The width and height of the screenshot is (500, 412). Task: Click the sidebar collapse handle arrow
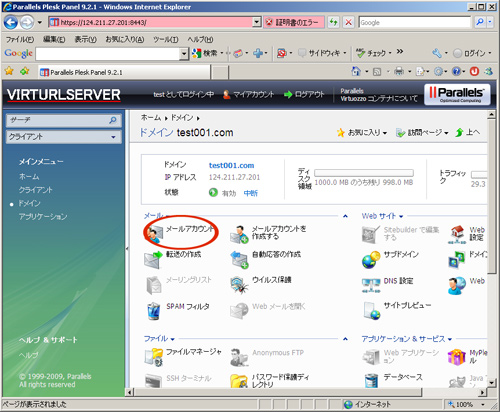127,249
